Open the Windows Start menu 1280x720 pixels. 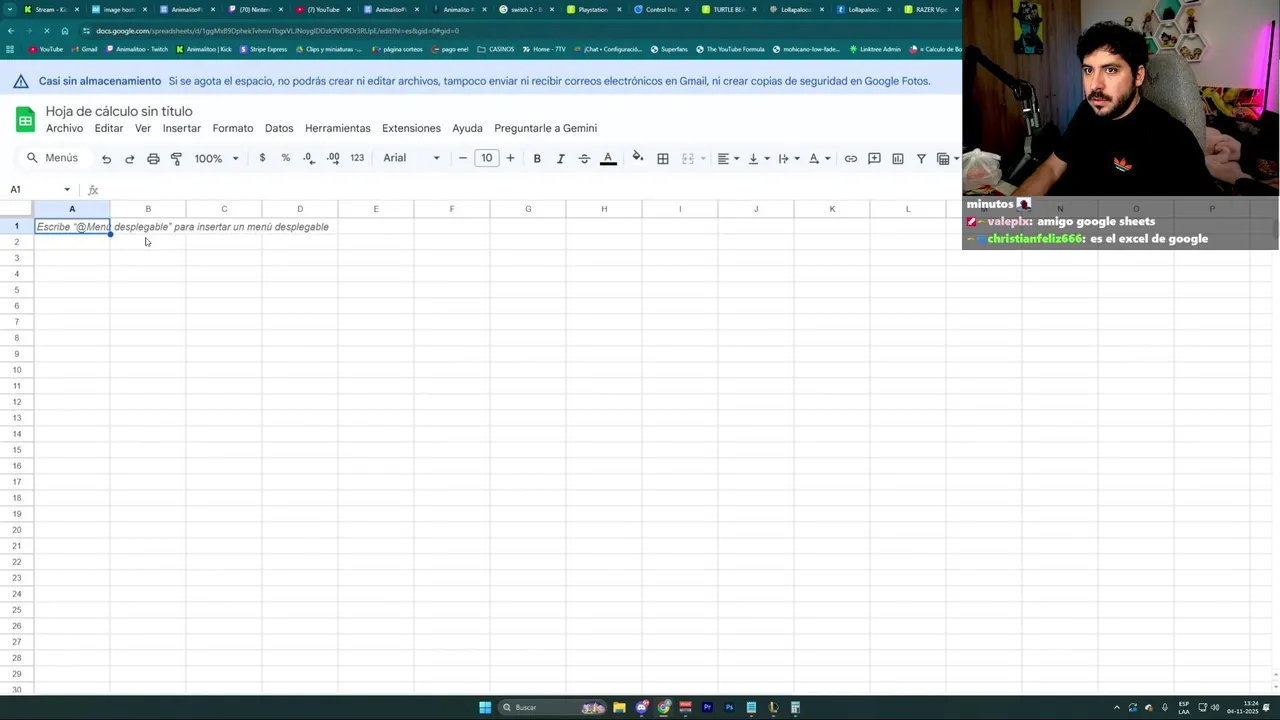[485, 707]
